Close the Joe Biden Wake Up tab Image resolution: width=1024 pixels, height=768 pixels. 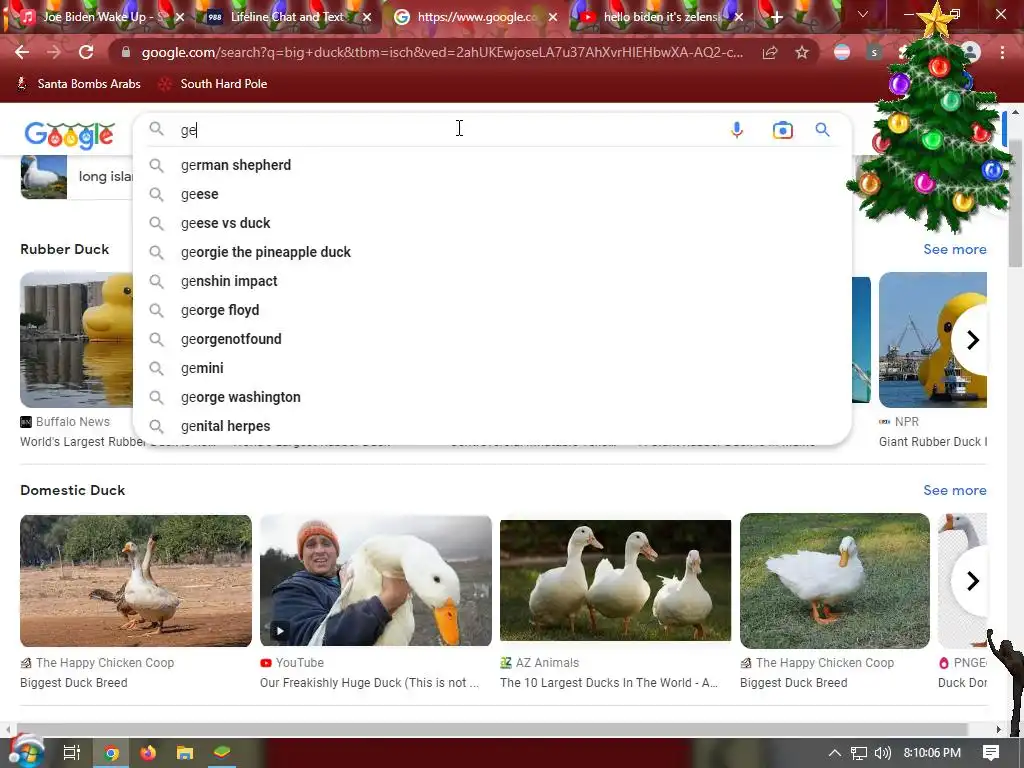point(180,17)
